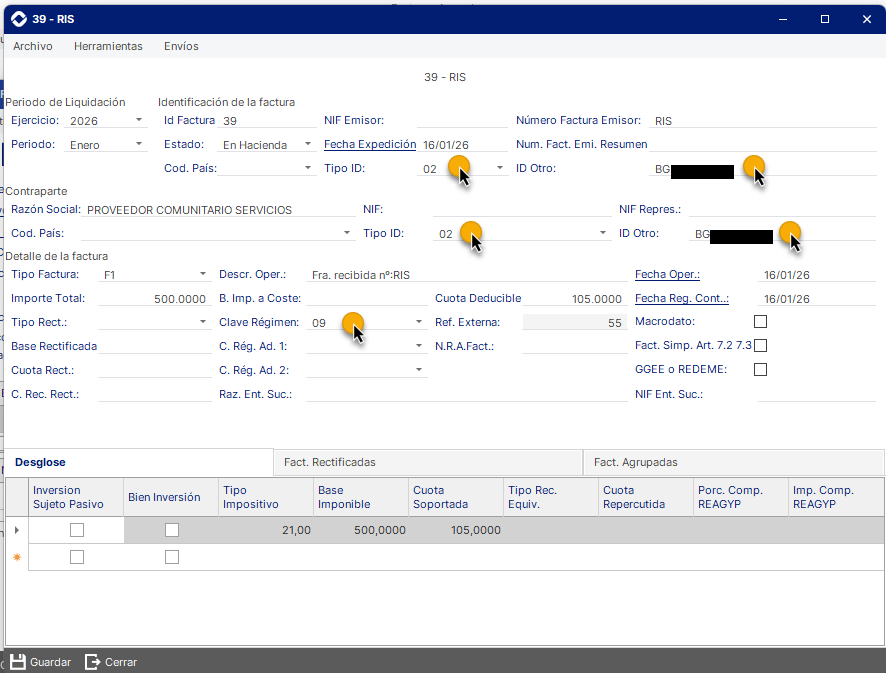Toggle the Macrodato checkbox
886x673 pixels.
tap(761, 322)
